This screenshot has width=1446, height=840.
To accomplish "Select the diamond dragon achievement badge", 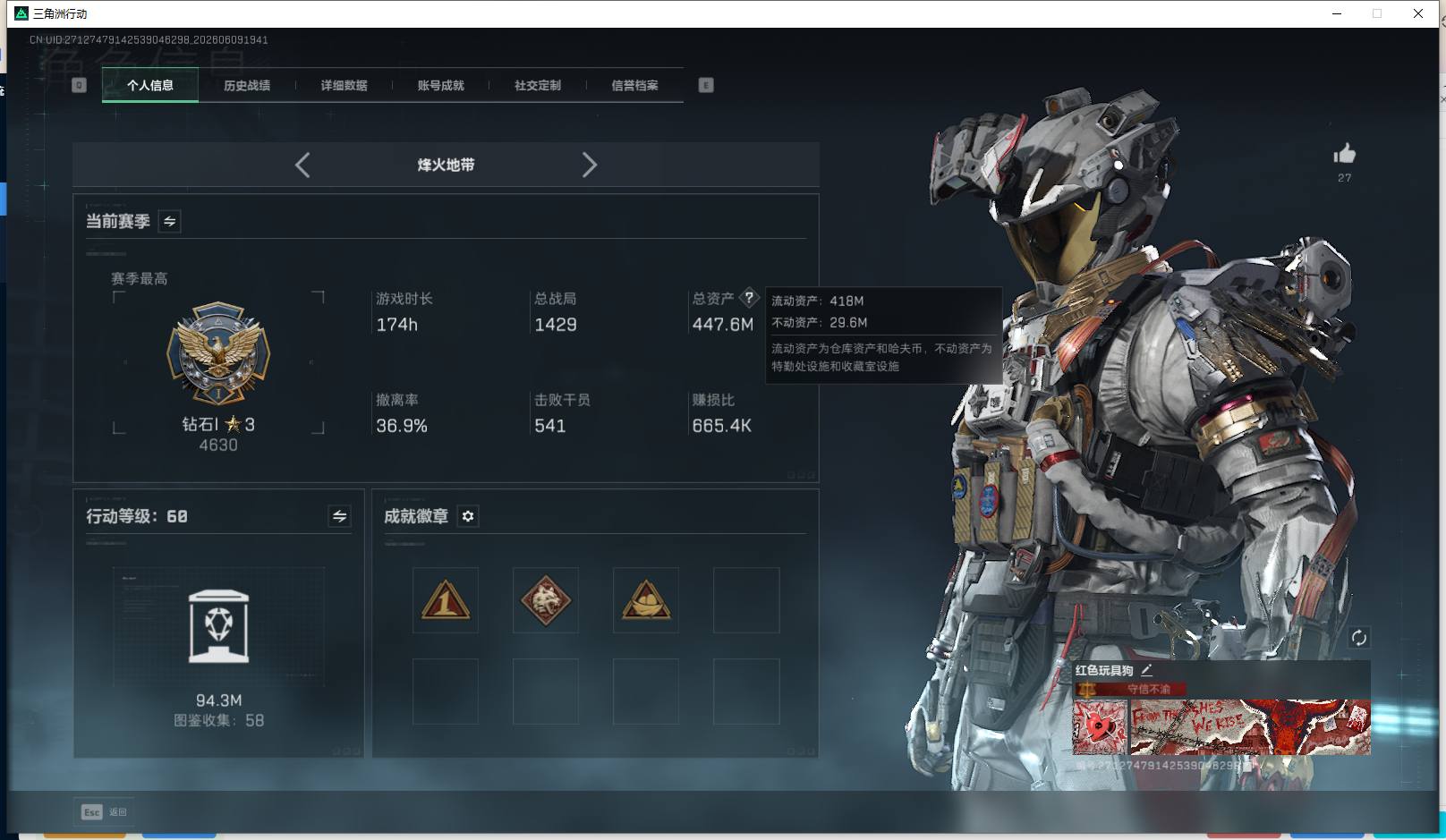I will point(546,600).
